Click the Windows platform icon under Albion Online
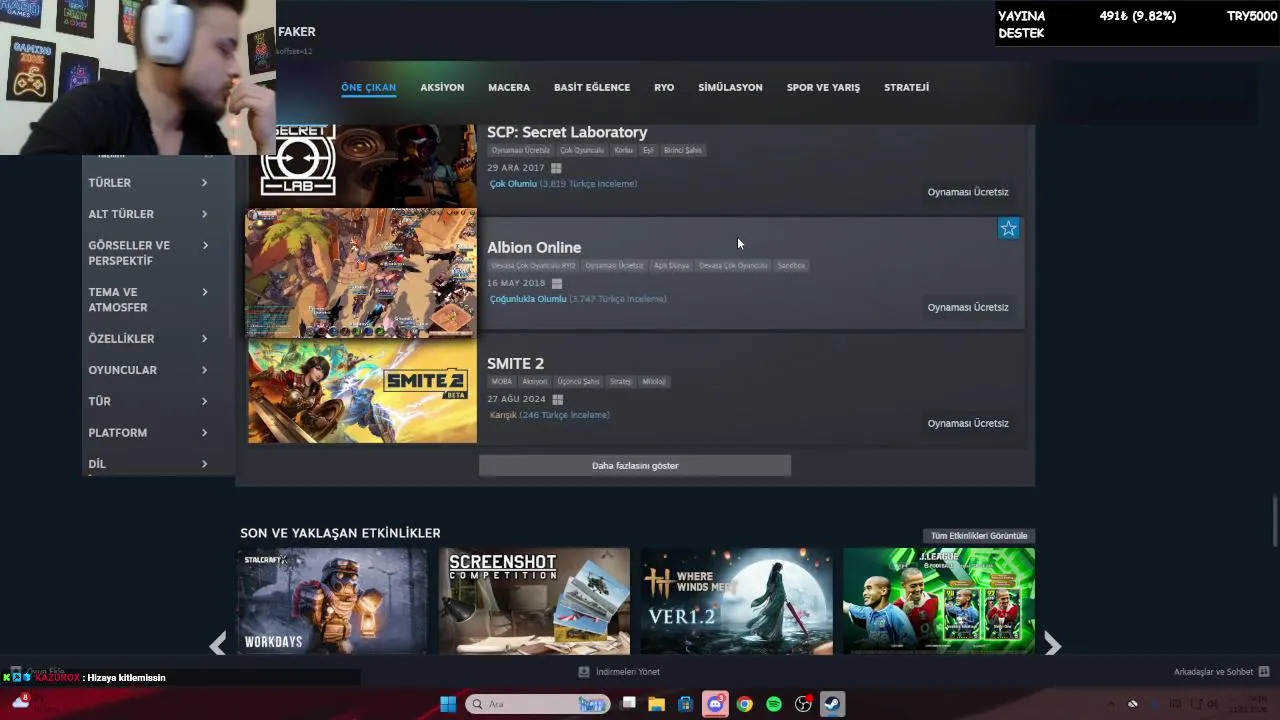This screenshot has height=720, width=1280. pyautogui.click(x=556, y=283)
